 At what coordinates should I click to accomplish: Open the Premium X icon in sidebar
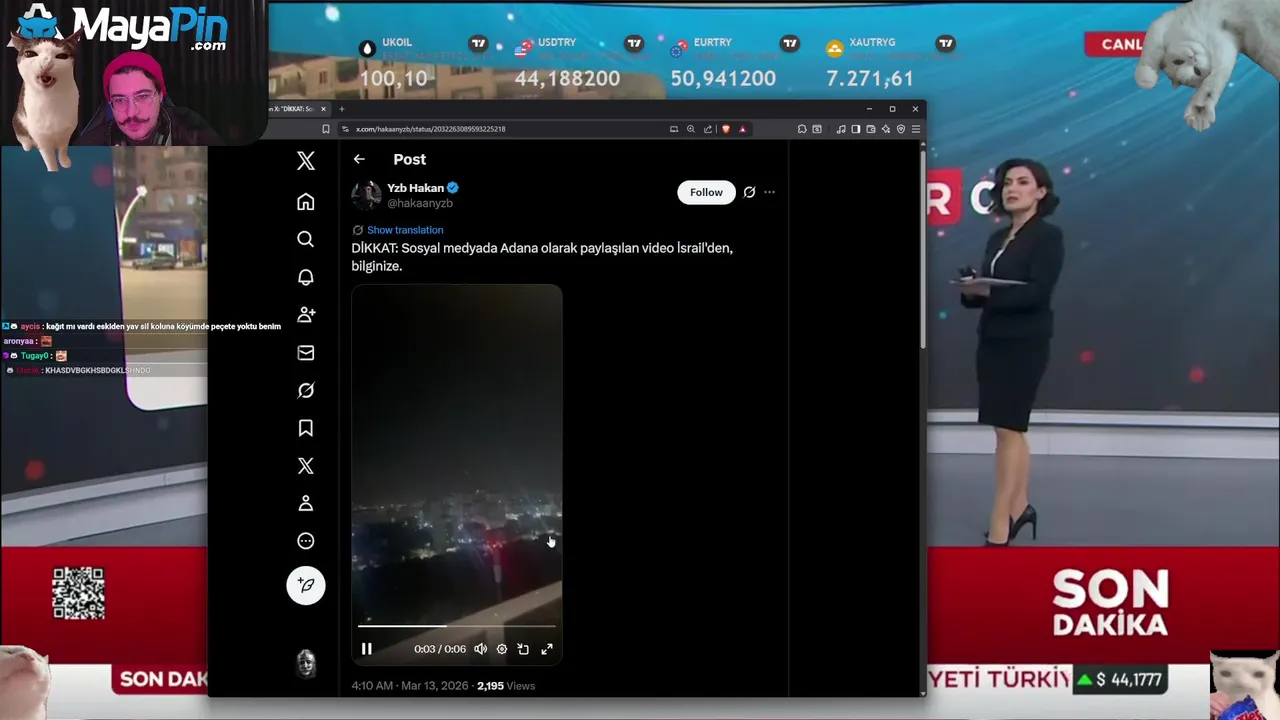[x=306, y=466]
